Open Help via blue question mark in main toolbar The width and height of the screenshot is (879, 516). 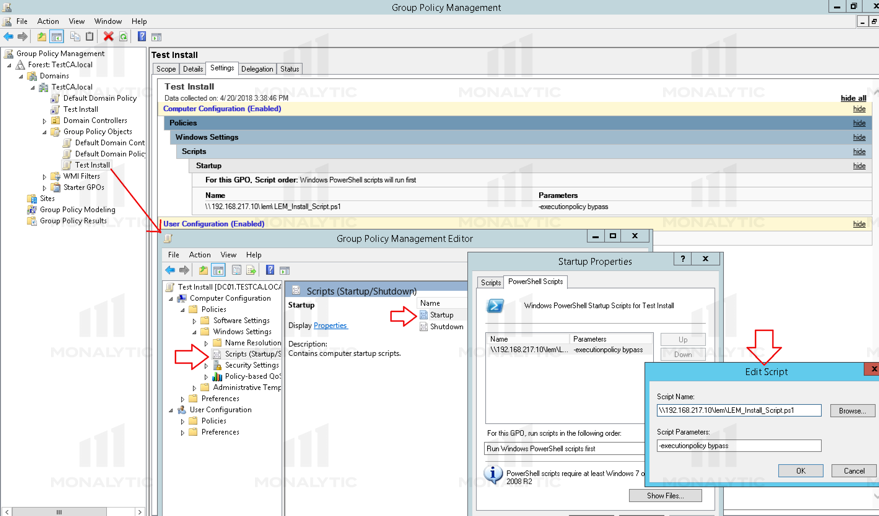(x=142, y=36)
